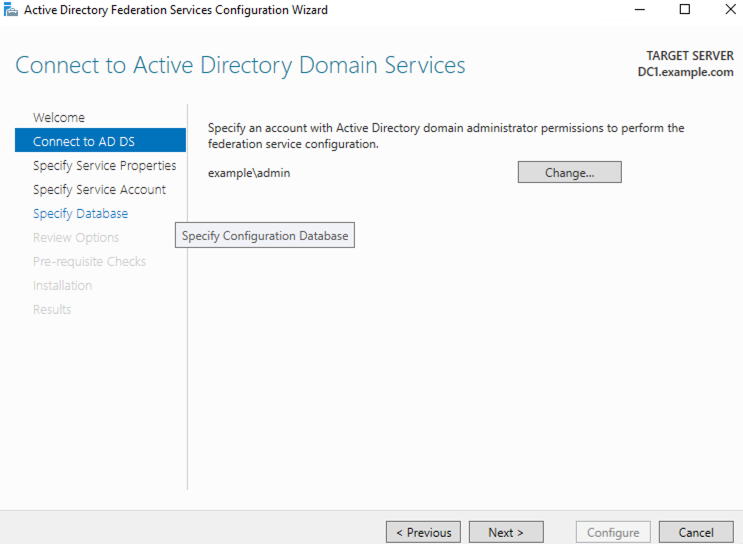743x544 pixels.
Task: Click the Connect to Active Directory Domain Services heading
Action: 240,65
